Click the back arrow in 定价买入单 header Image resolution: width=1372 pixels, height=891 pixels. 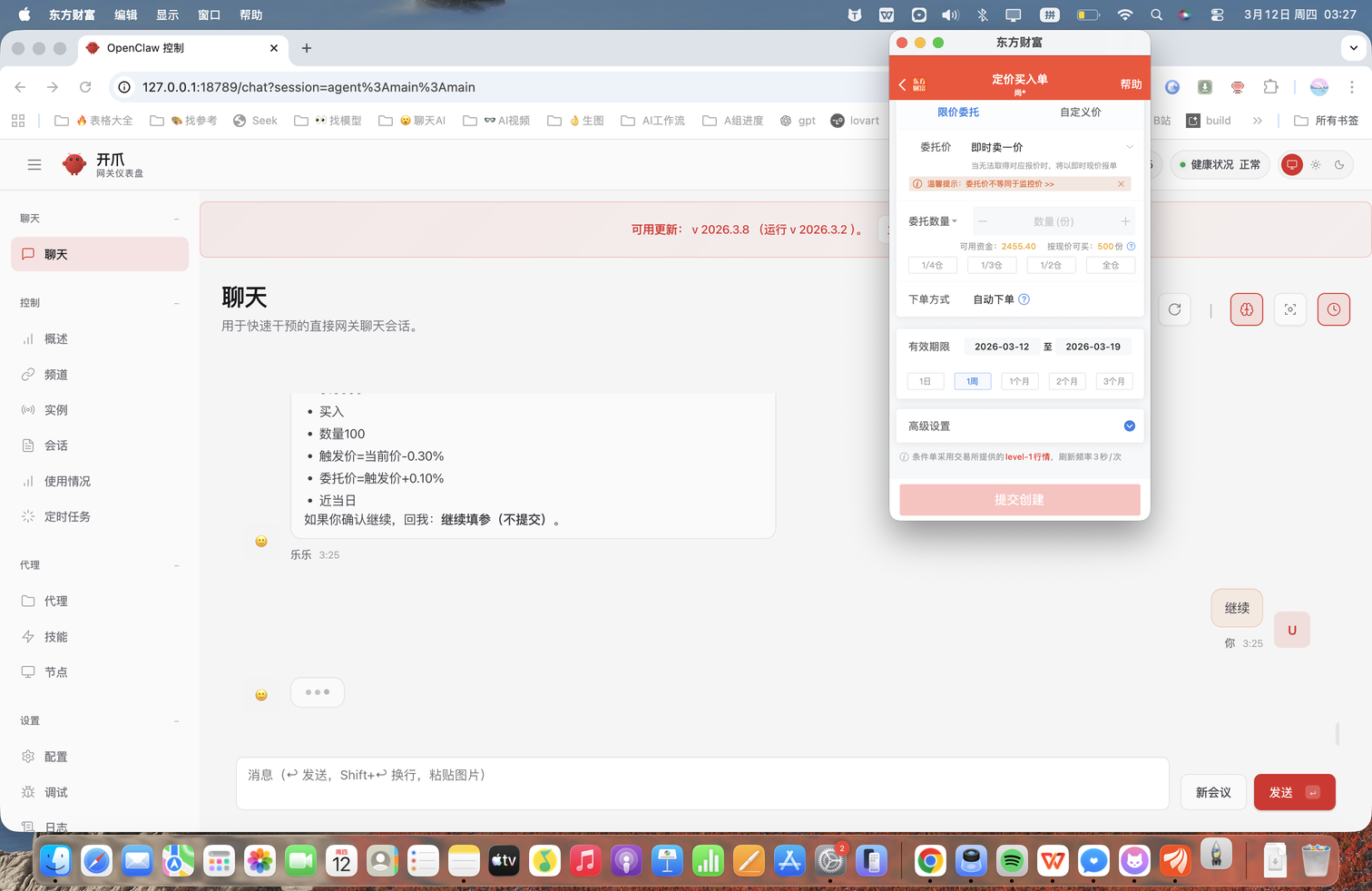[x=903, y=84]
